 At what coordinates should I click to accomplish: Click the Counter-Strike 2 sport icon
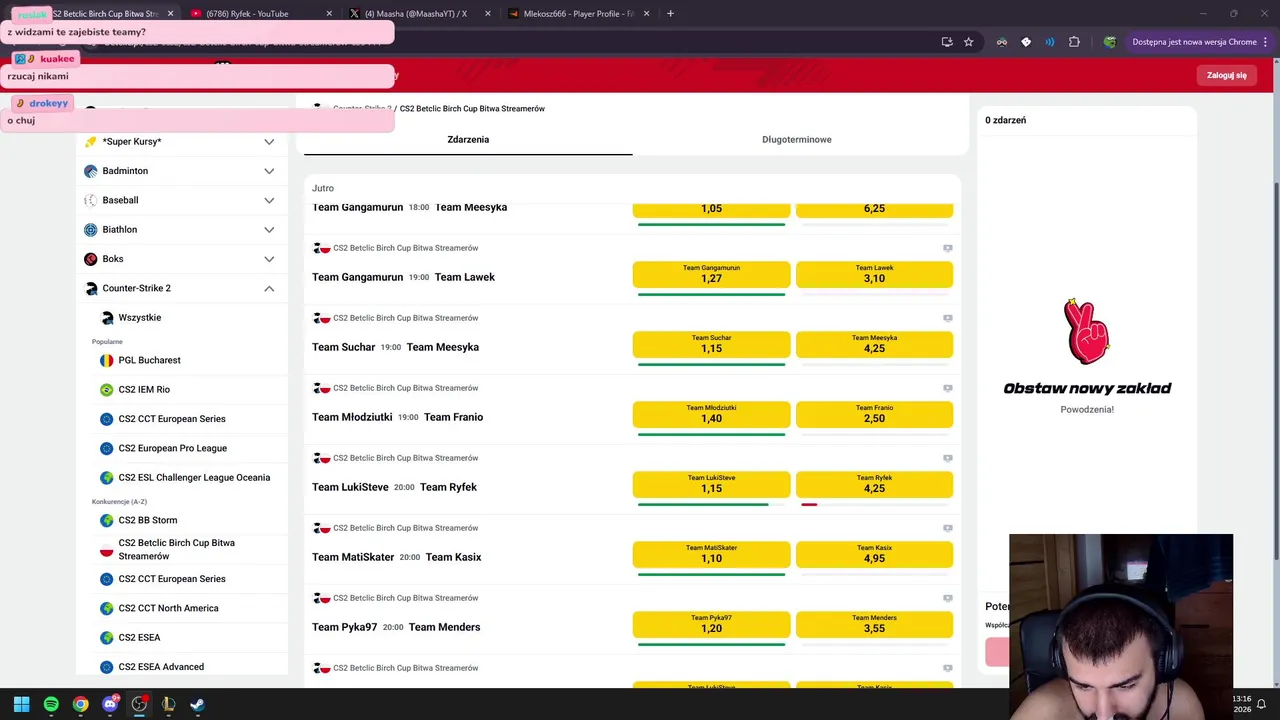pos(91,288)
